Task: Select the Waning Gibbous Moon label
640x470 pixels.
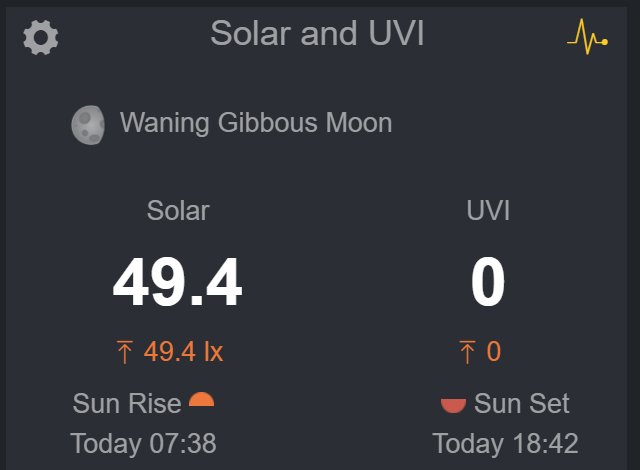Action: tap(256, 124)
